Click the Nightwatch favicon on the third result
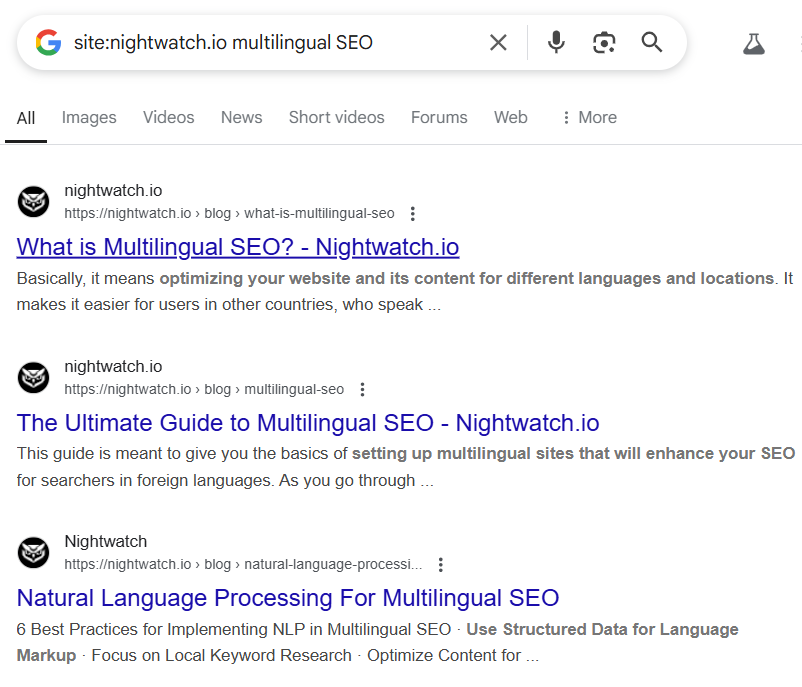 click(33, 552)
